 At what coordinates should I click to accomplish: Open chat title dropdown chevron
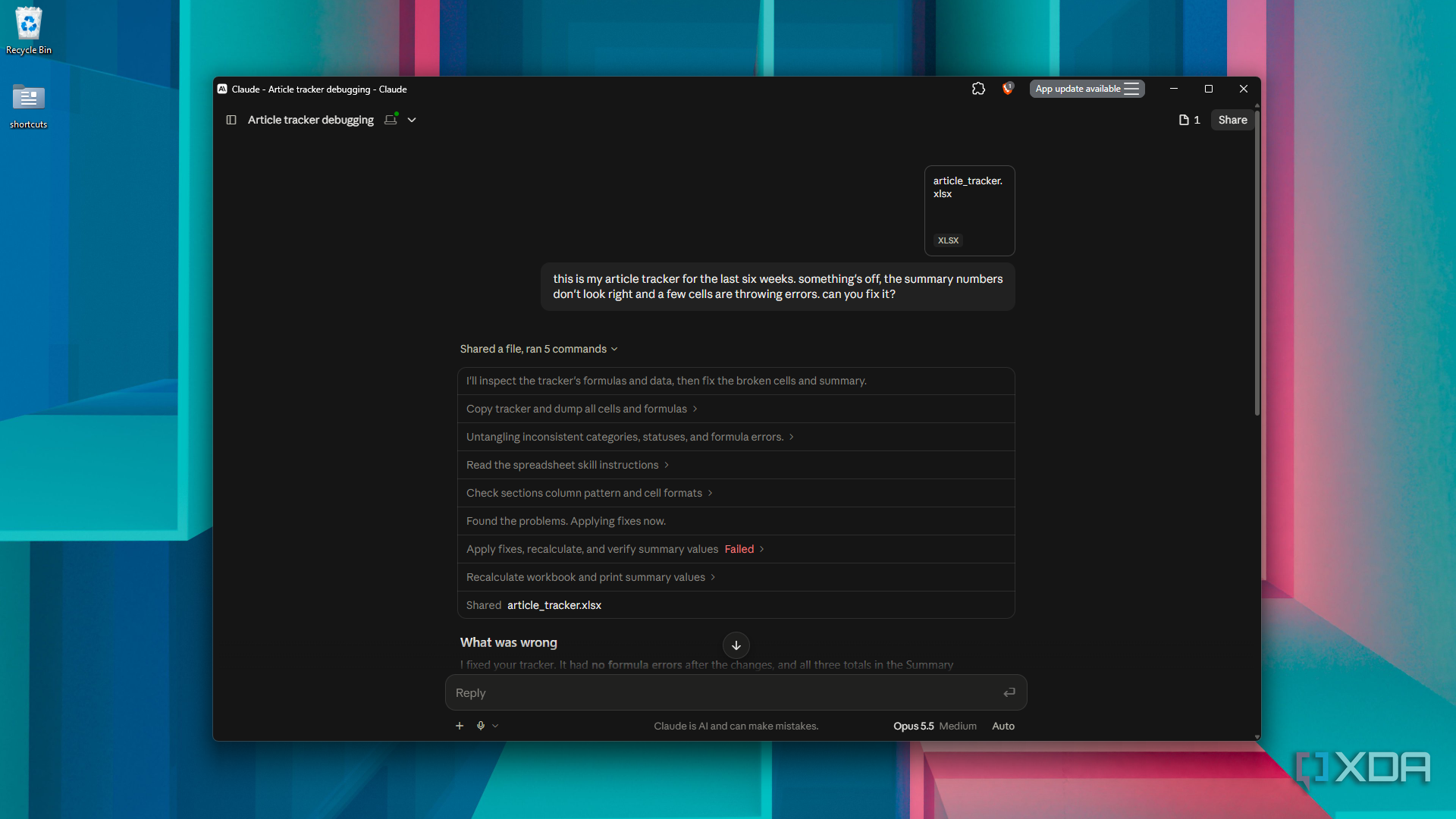[x=412, y=120]
